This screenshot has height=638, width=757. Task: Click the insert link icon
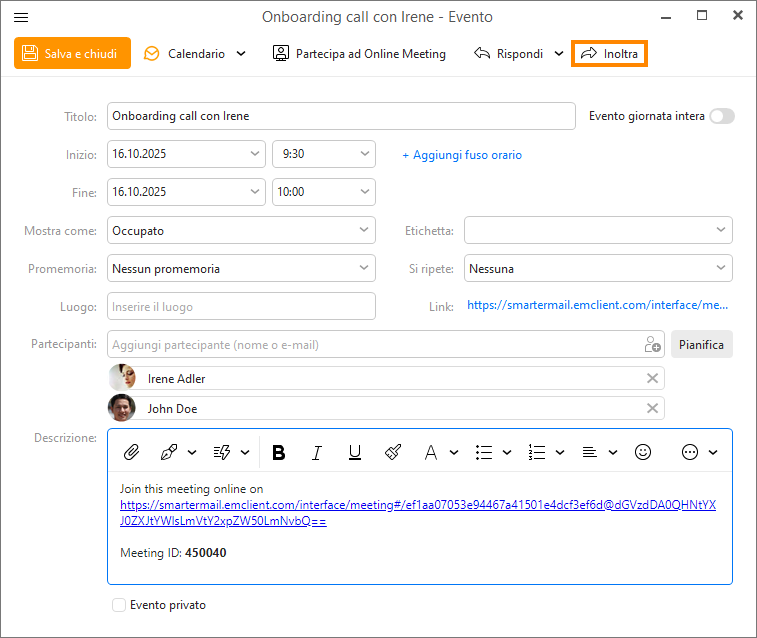click(x=169, y=452)
